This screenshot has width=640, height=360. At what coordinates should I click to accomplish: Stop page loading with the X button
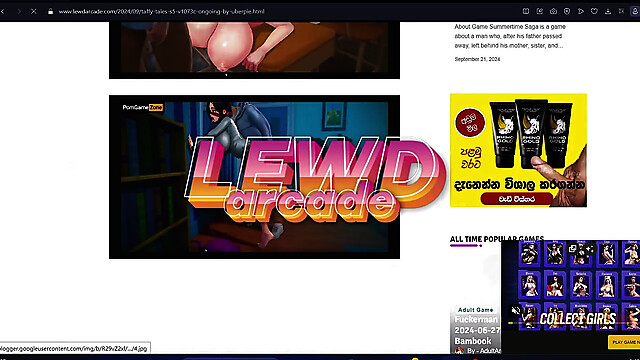(x=34, y=11)
